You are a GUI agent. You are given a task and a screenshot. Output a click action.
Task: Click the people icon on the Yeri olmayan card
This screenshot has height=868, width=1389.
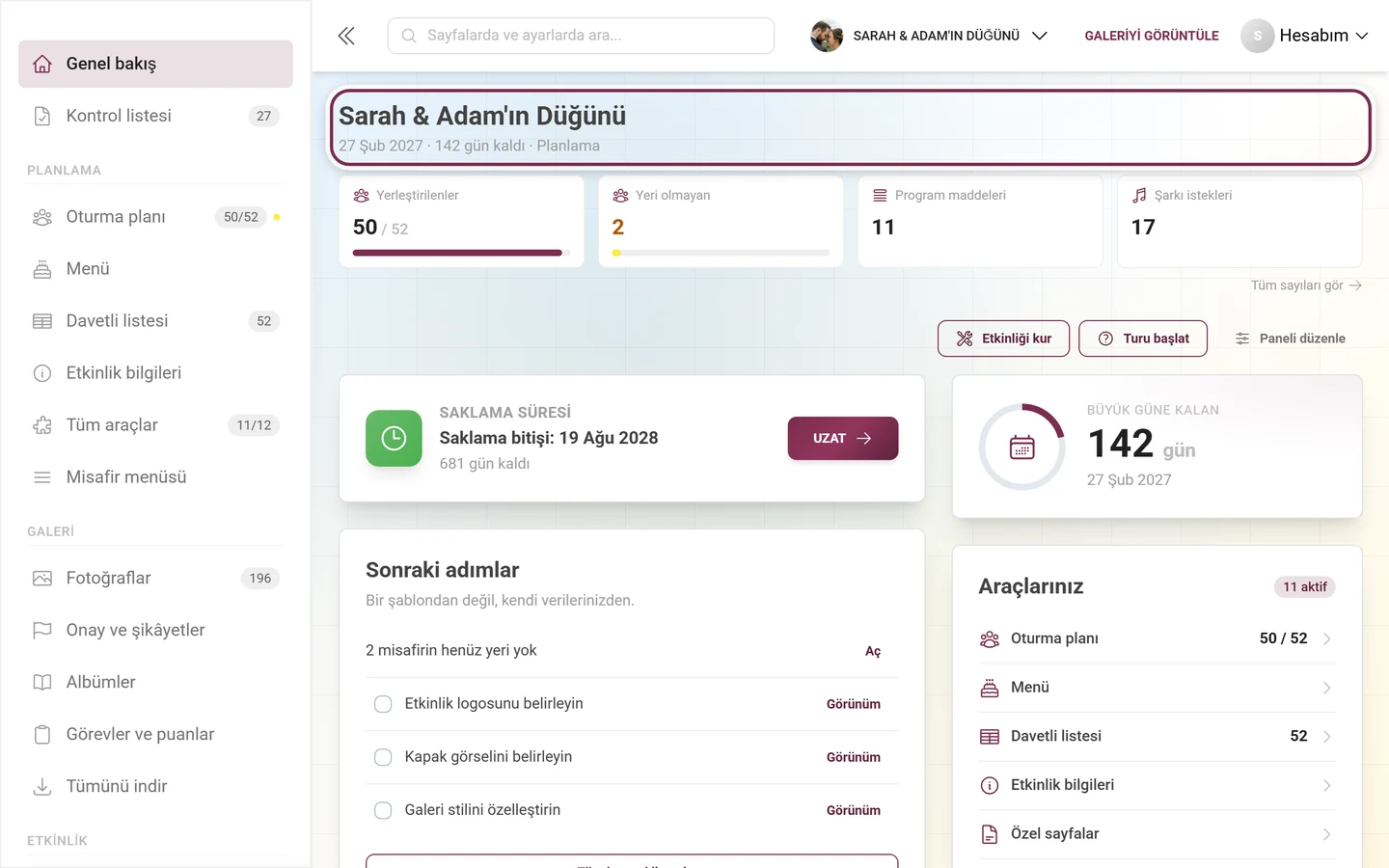pos(620,195)
